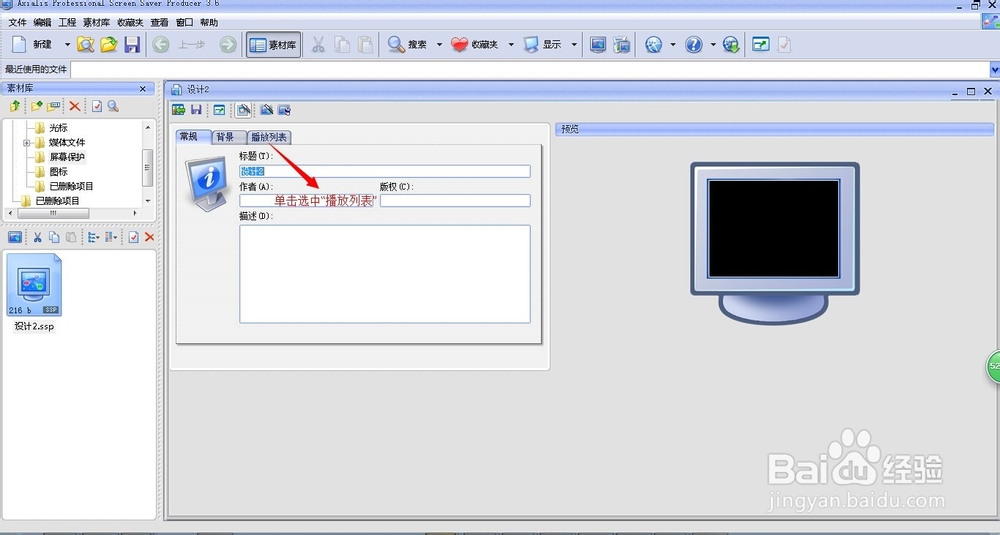Click the screen saver preview monitor icon

point(598,45)
